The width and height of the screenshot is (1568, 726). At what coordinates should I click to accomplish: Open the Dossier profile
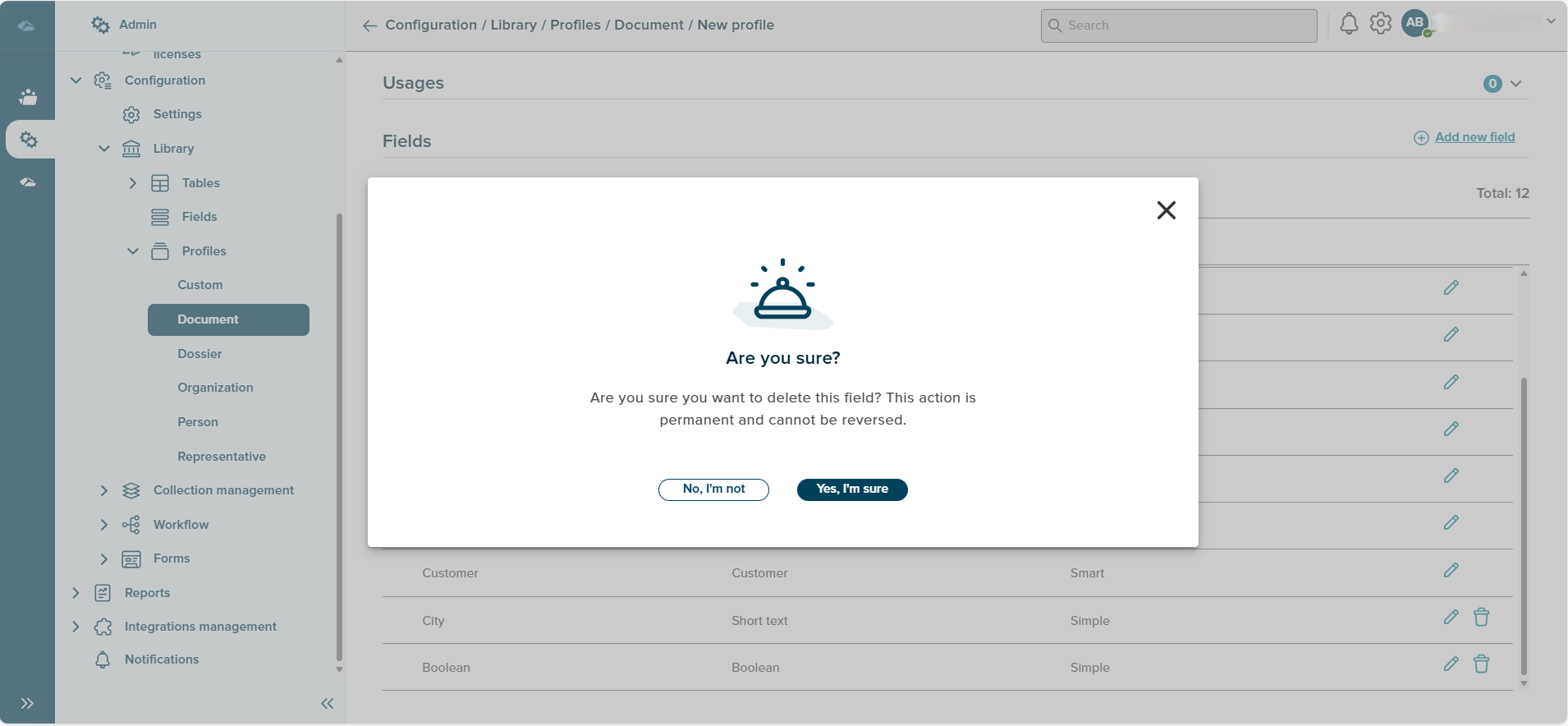(199, 354)
